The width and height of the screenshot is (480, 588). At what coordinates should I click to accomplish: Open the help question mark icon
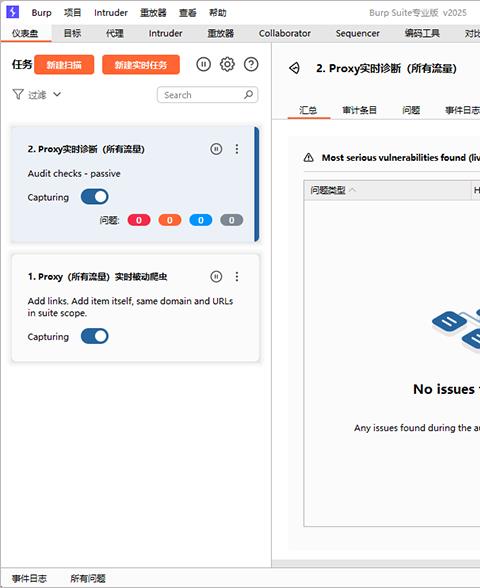(251, 64)
